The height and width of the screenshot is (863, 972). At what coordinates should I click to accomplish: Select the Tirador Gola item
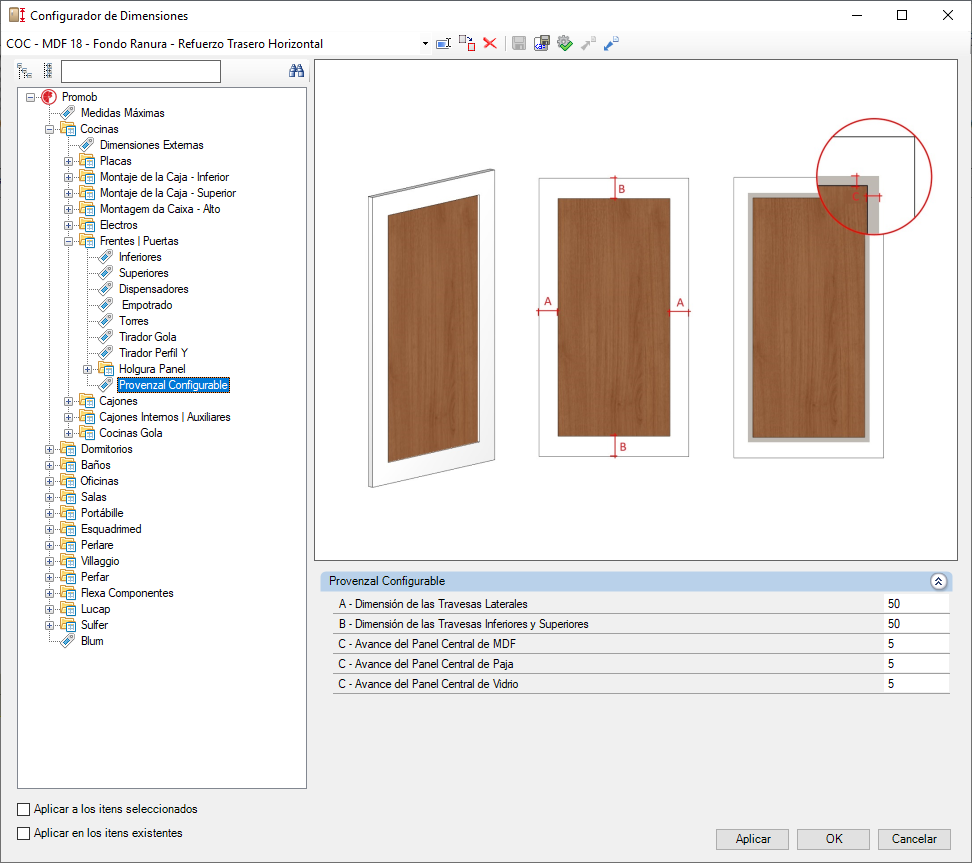click(148, 337)
